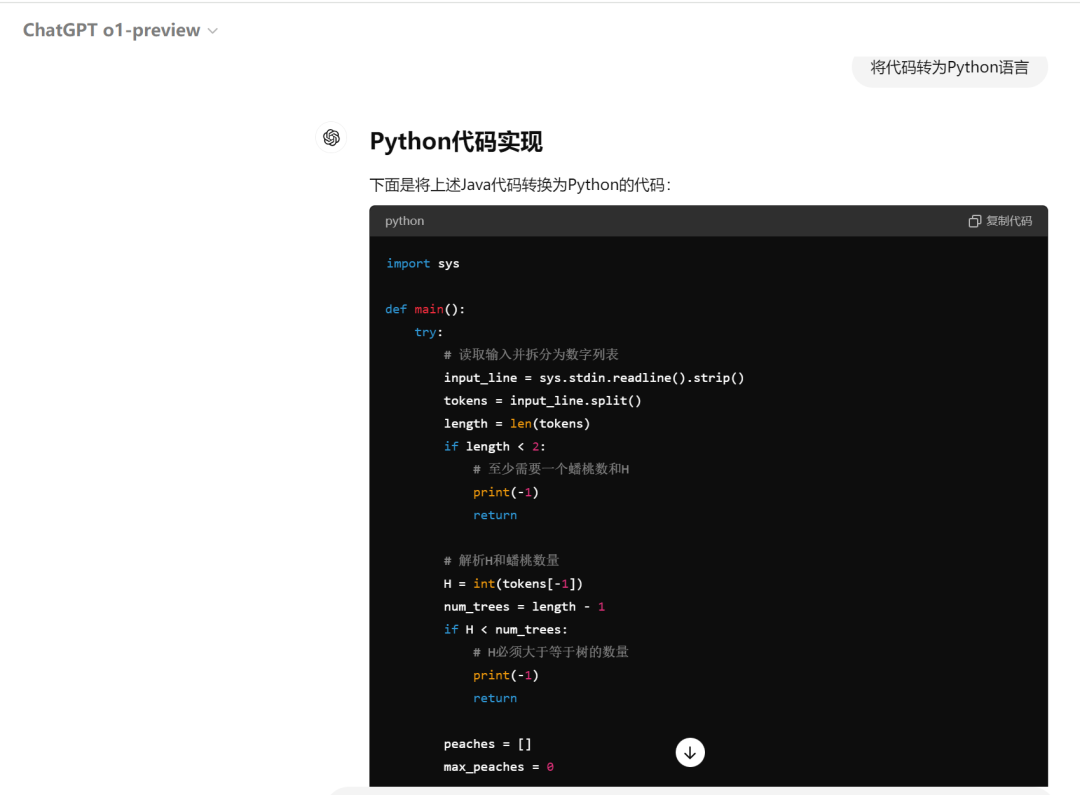The width and height of the screenshot is (1080, 795).
Task: Select the user message 将代码转为Python语言
Action: [949, 67]
